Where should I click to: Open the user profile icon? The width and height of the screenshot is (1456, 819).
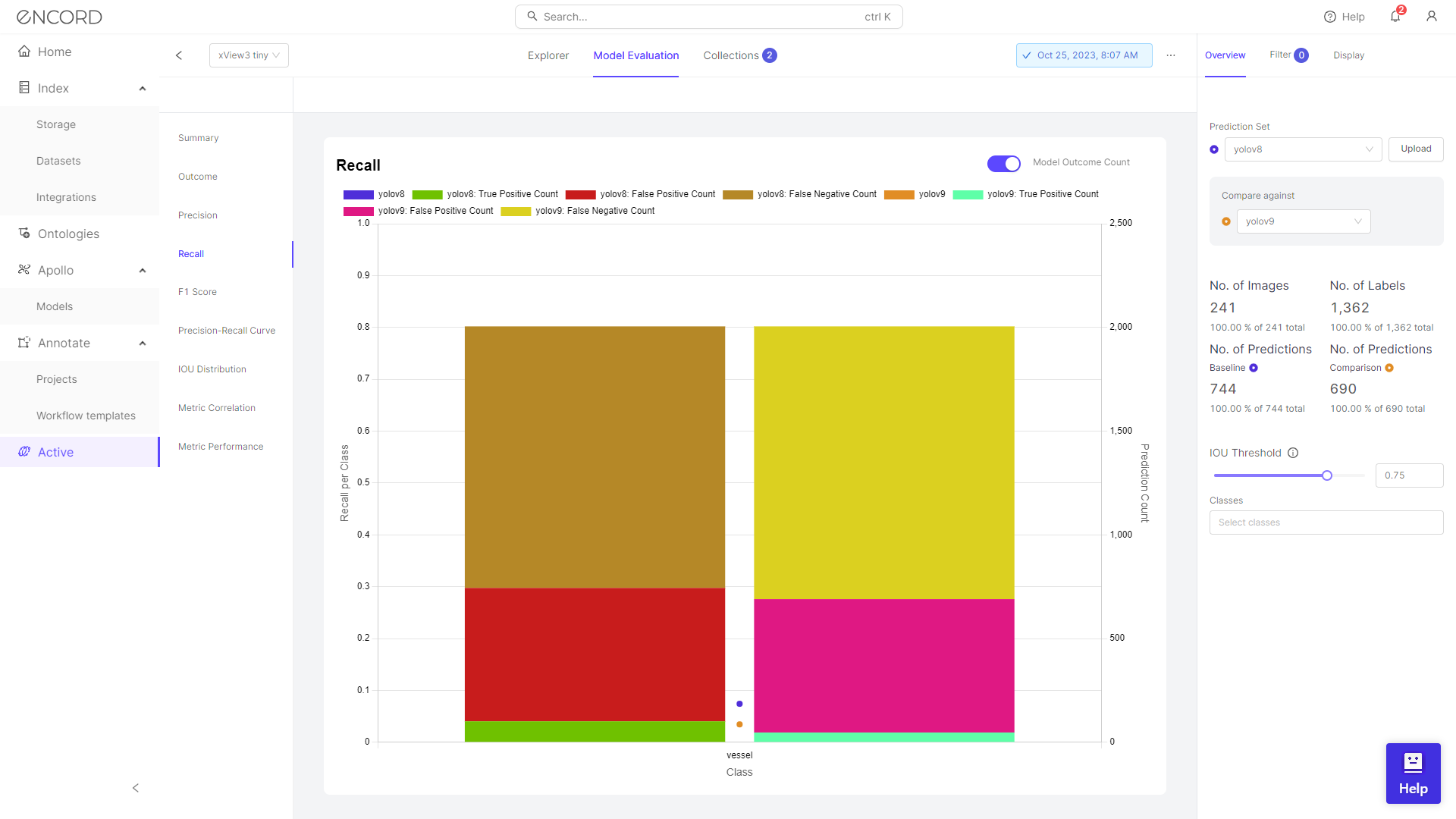[x=1432, y=17]
